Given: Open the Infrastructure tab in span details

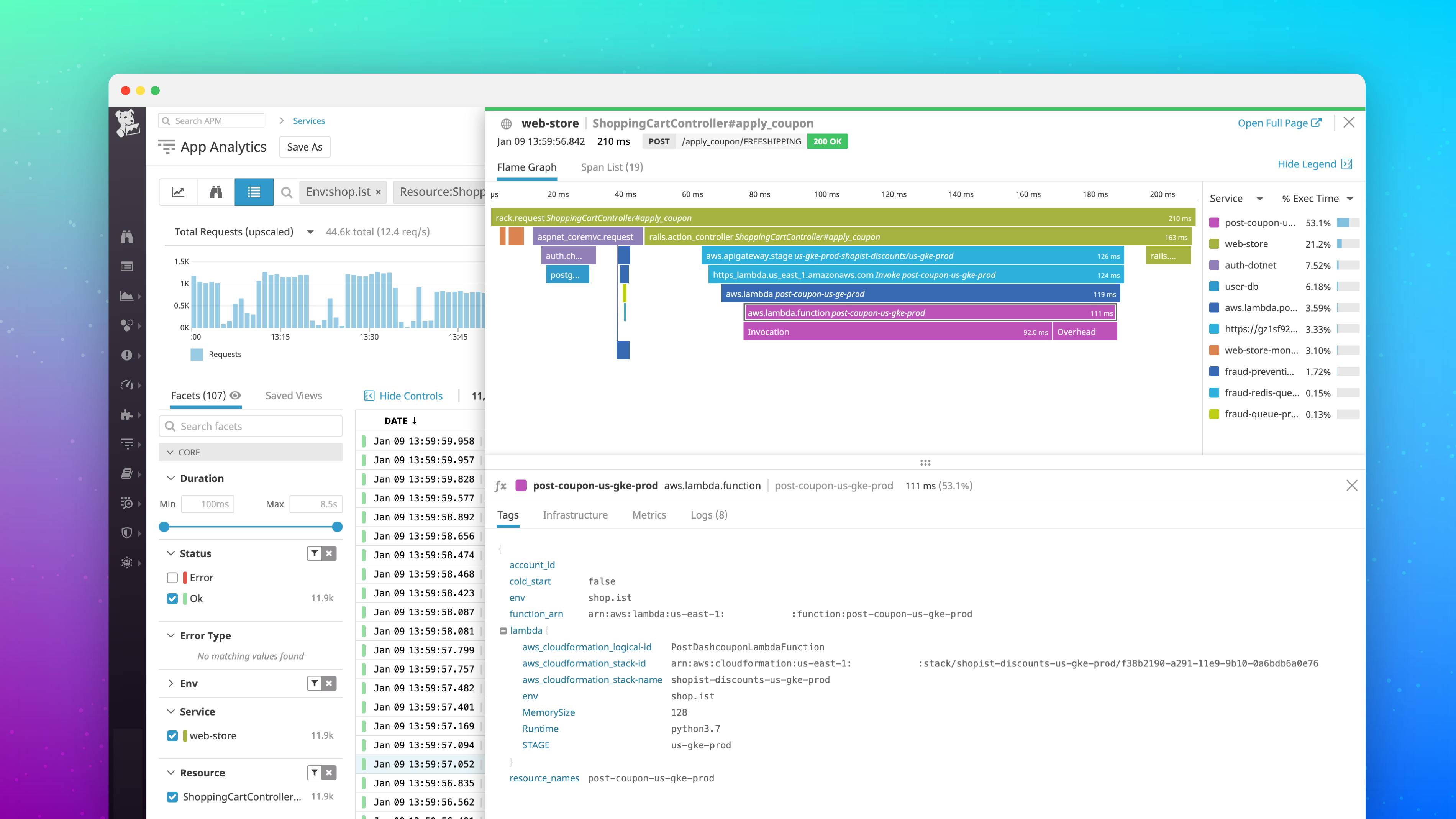Looking at the screenshot, I should [576, 515].
